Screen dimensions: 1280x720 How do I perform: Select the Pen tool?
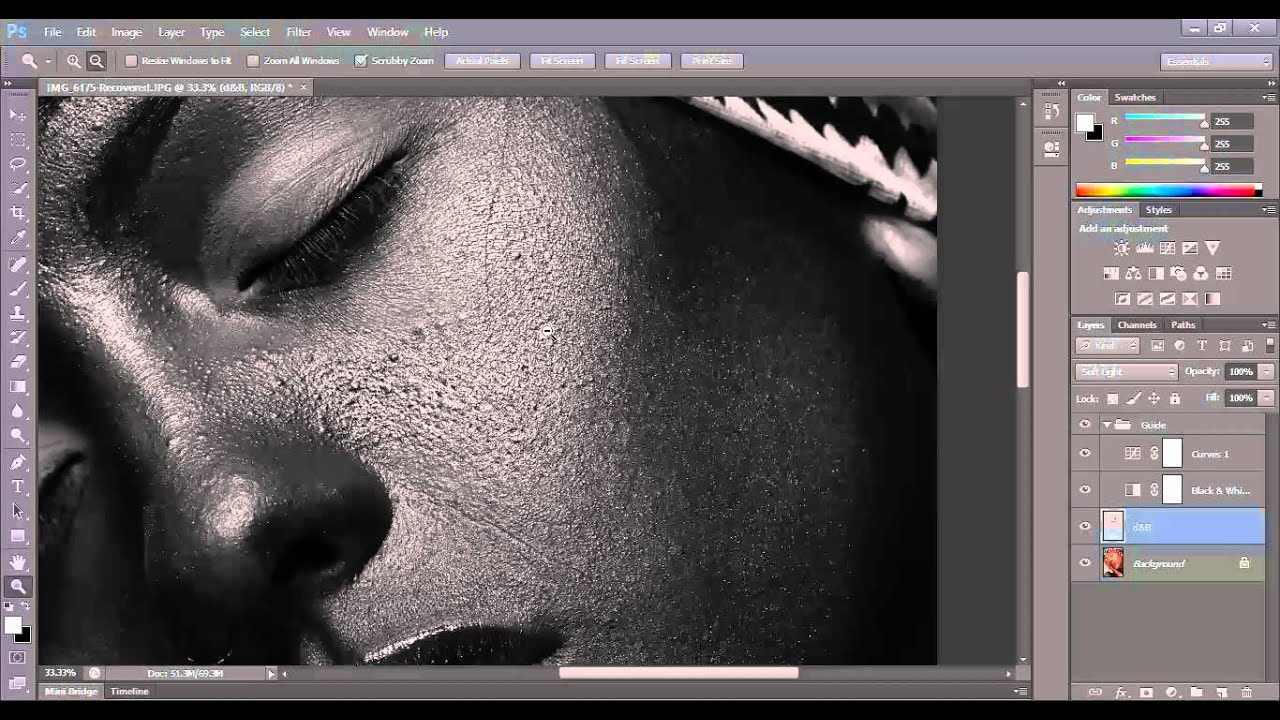tap(18, 462)
